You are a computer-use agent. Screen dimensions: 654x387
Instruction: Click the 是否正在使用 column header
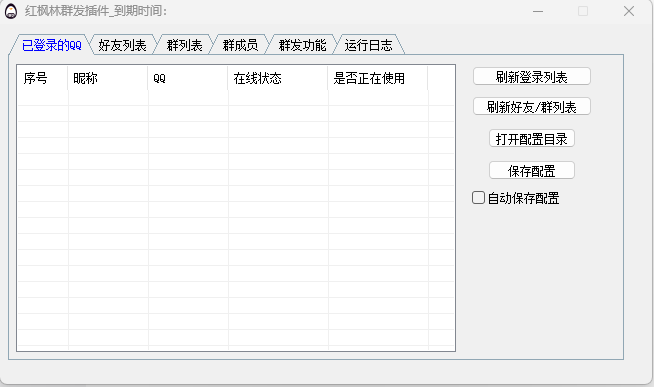click(x=378, y=78)
